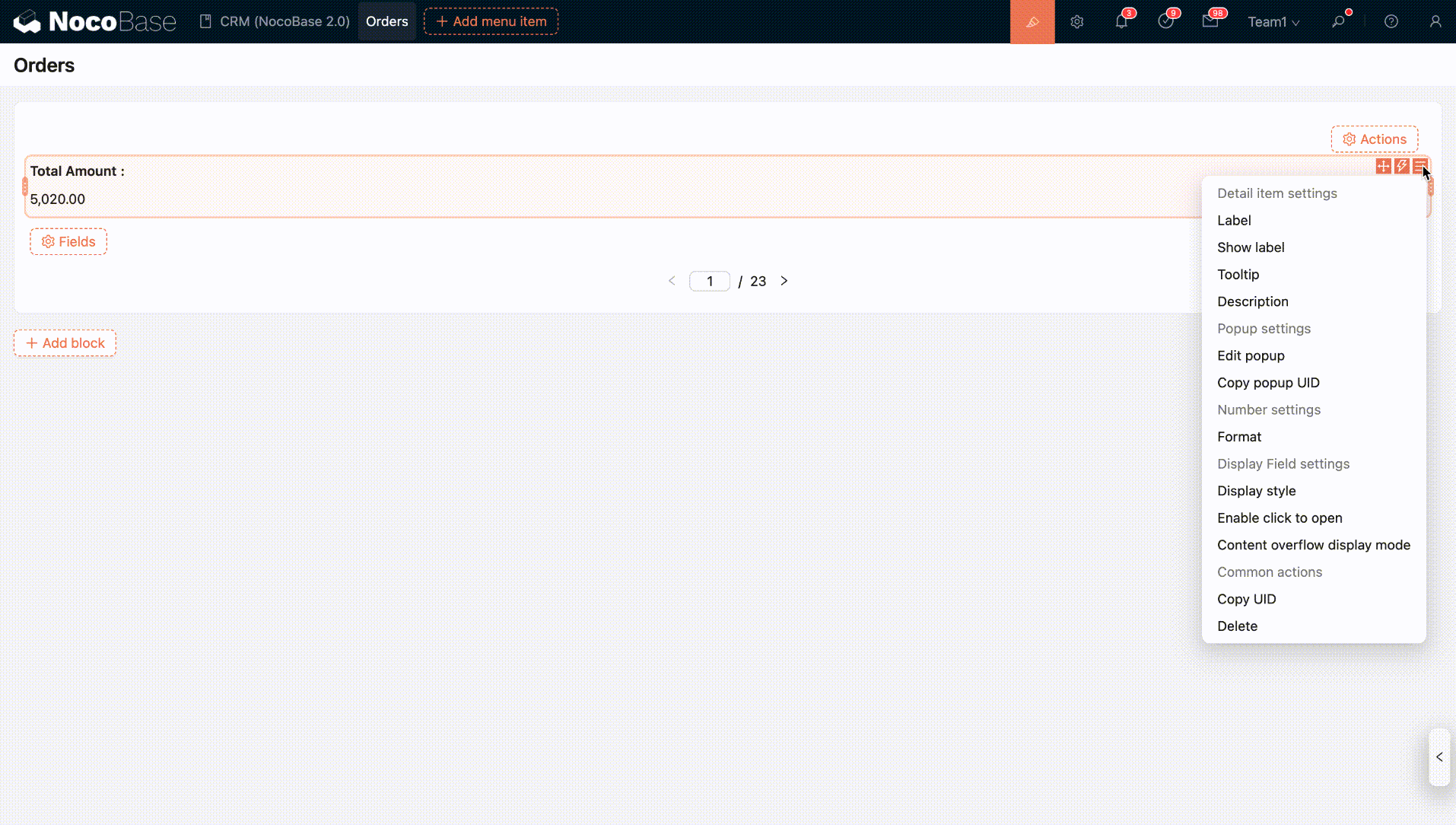Click the Add block button

[65, 343]
